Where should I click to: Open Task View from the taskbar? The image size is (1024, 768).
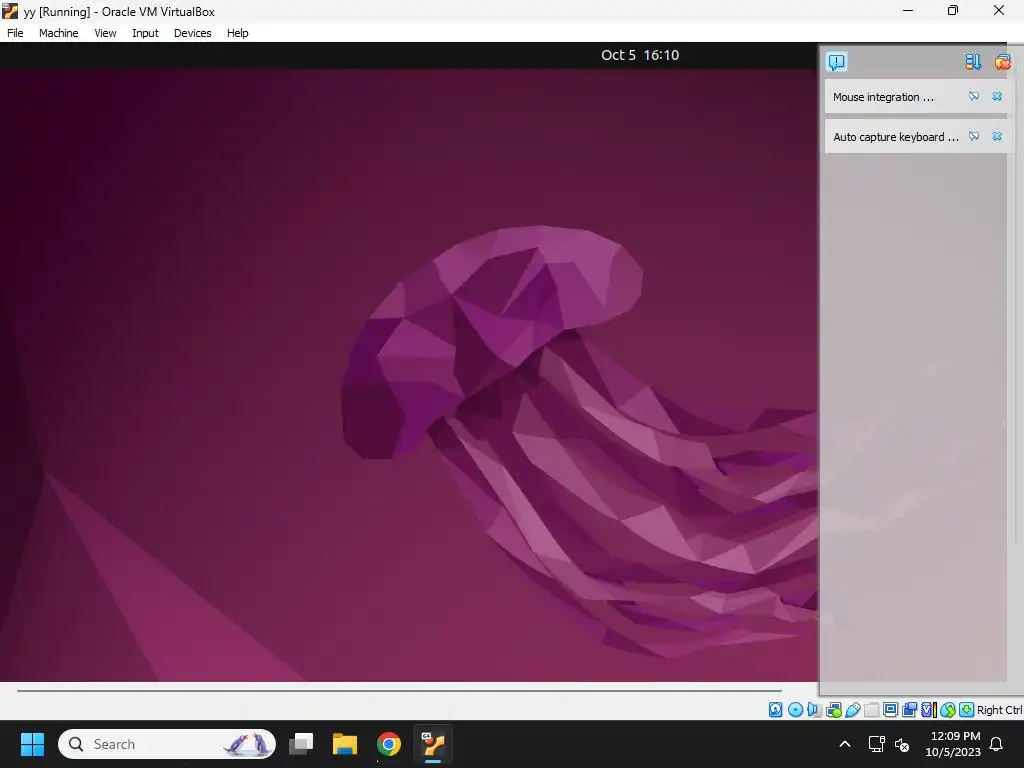point(301,744)
